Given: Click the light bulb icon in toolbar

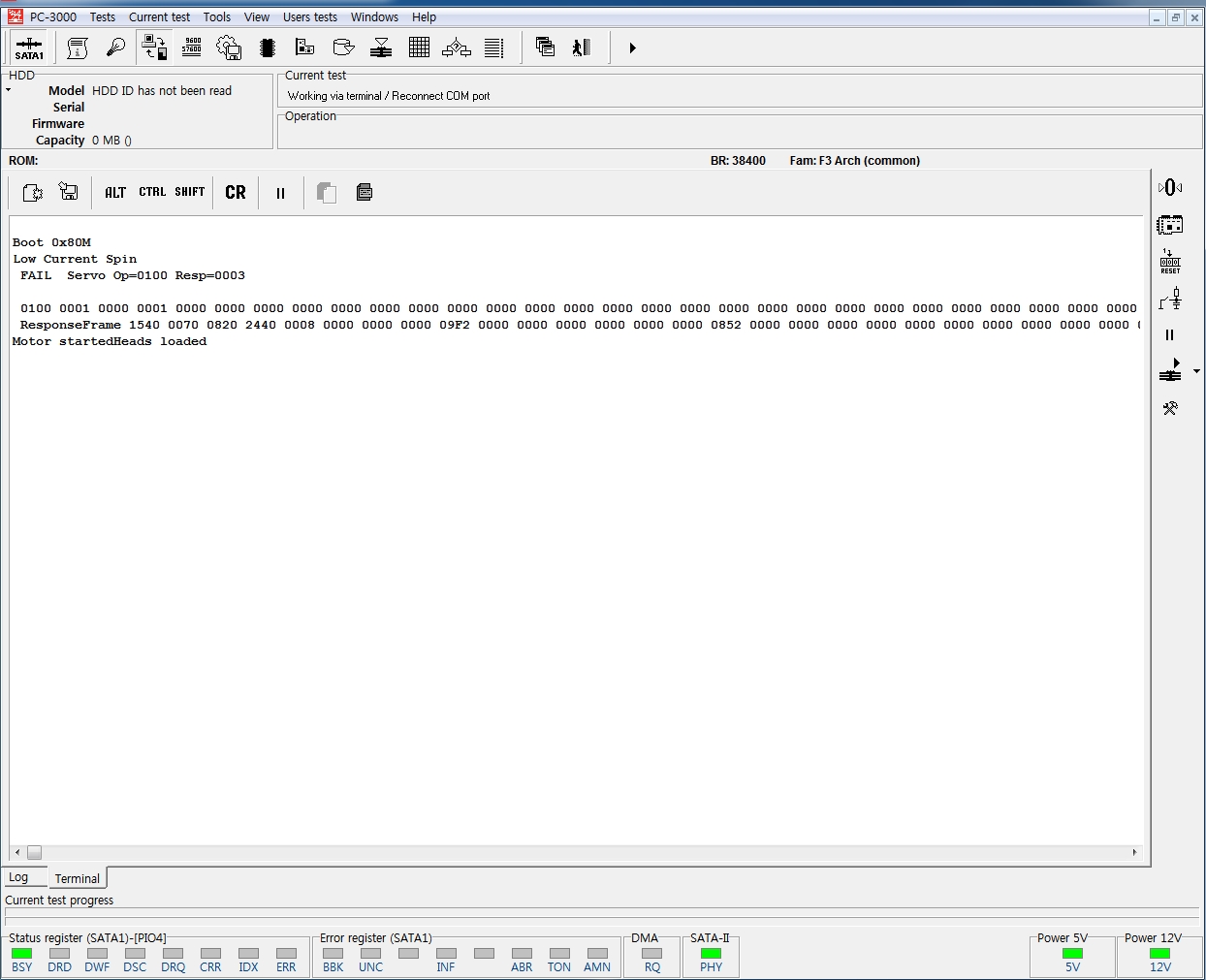Looking at the screenshot, I should (115, 47).
